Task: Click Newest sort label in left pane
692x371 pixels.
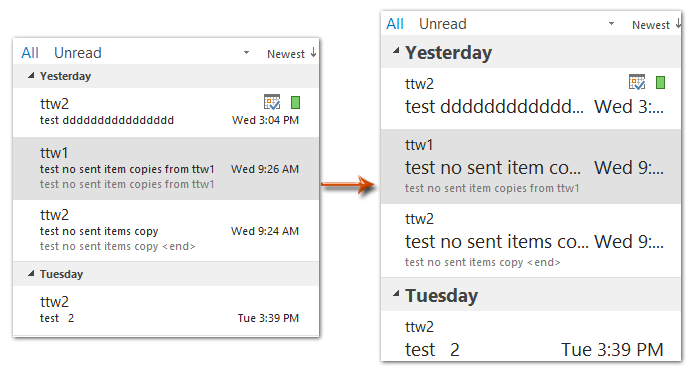Action: (x=286, y=54)
